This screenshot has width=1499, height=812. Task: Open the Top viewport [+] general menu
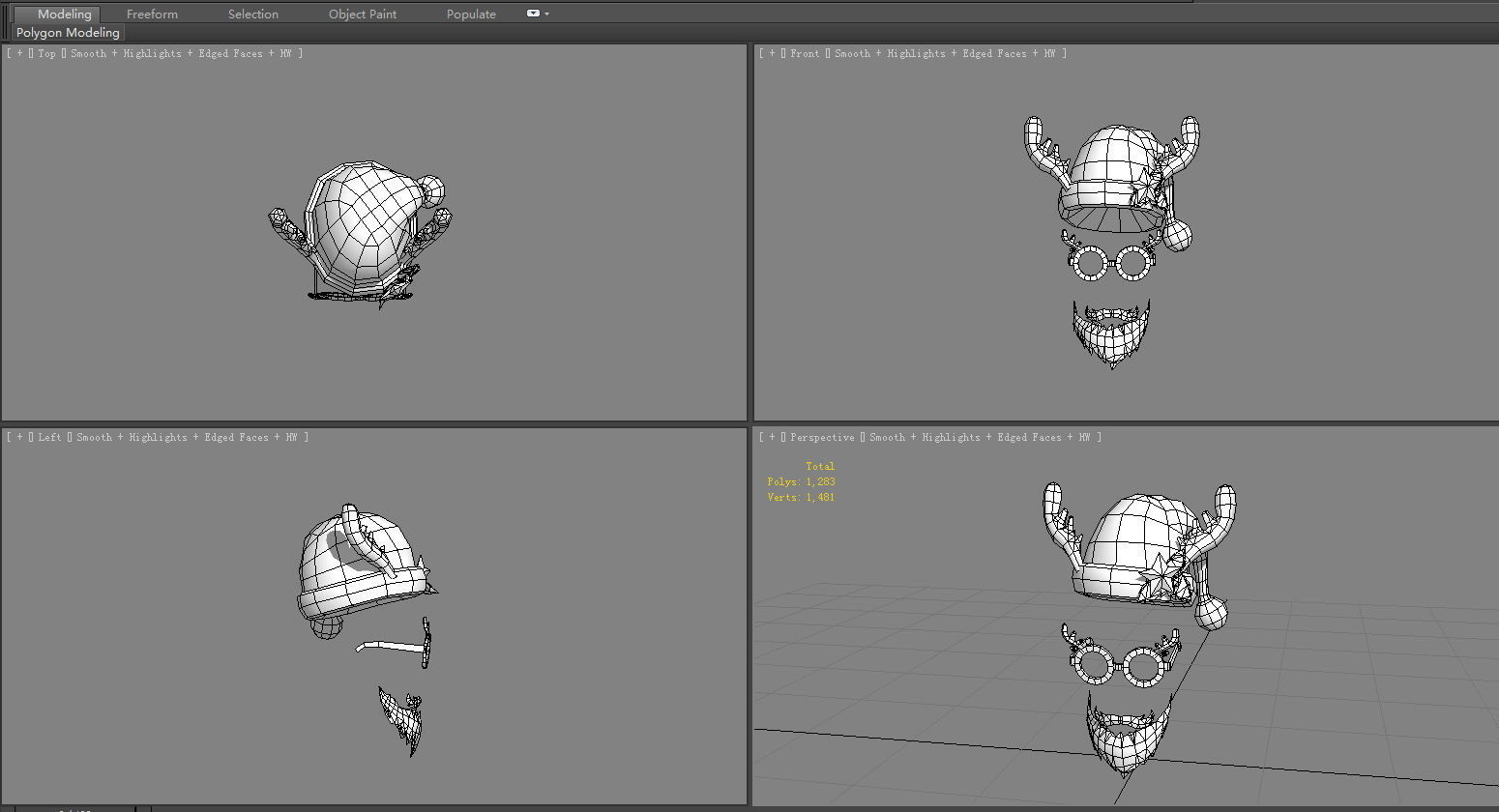[x=19, y=53]
